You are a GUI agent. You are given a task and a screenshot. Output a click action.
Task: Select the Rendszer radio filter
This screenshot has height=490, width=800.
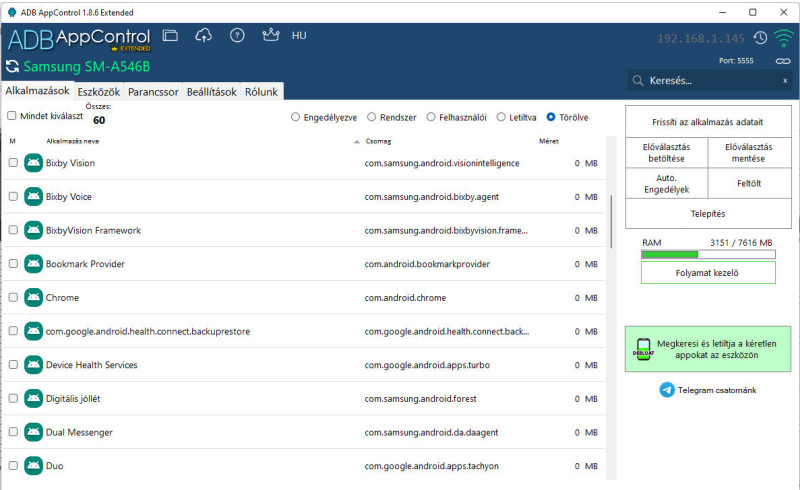(x=371, y=117)
